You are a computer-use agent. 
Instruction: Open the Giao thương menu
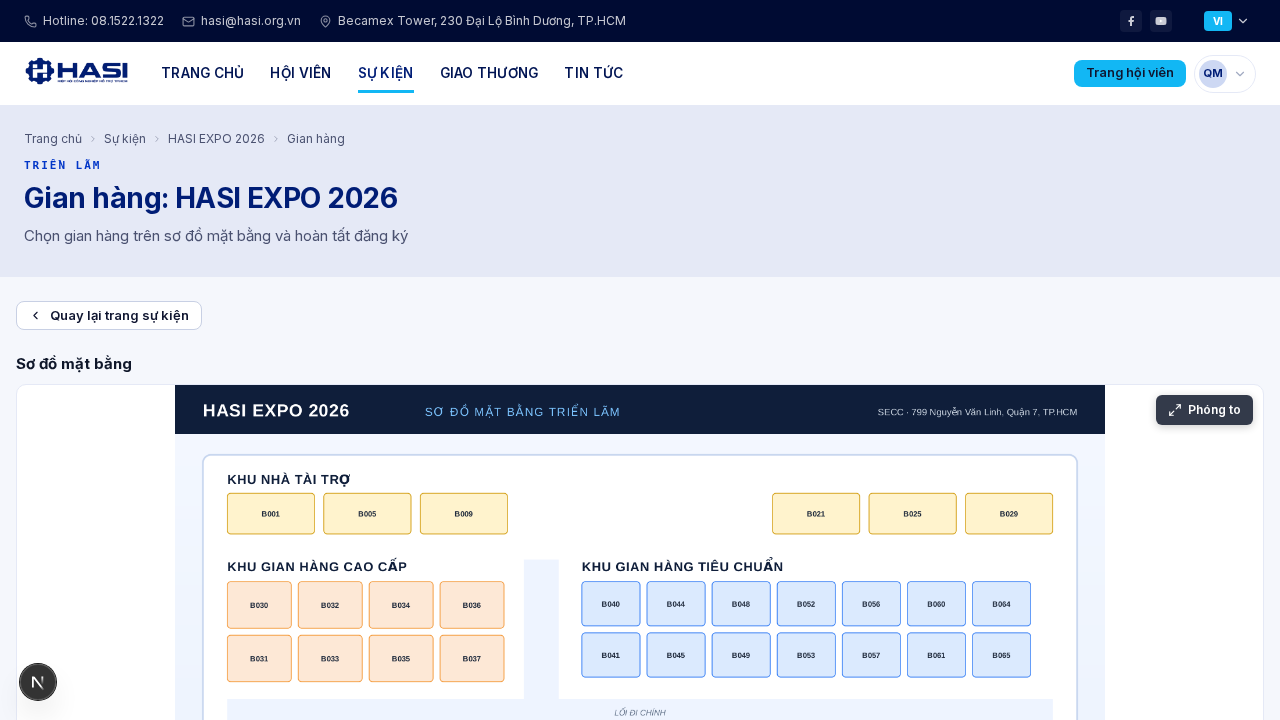[489, 73]
